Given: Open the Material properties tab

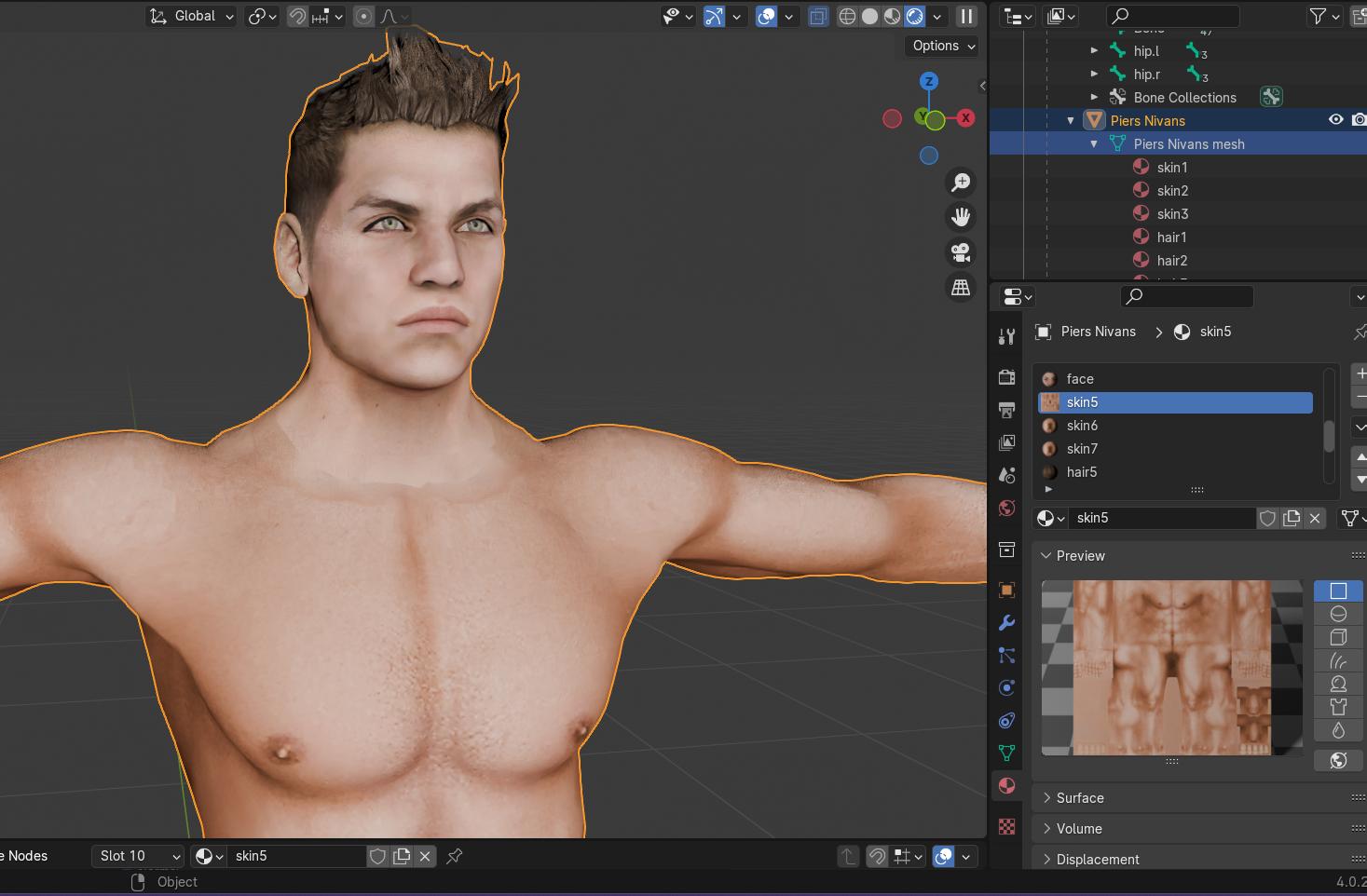Looking at the screenshot, I should pyautogui.click(x=1006, y=785).
